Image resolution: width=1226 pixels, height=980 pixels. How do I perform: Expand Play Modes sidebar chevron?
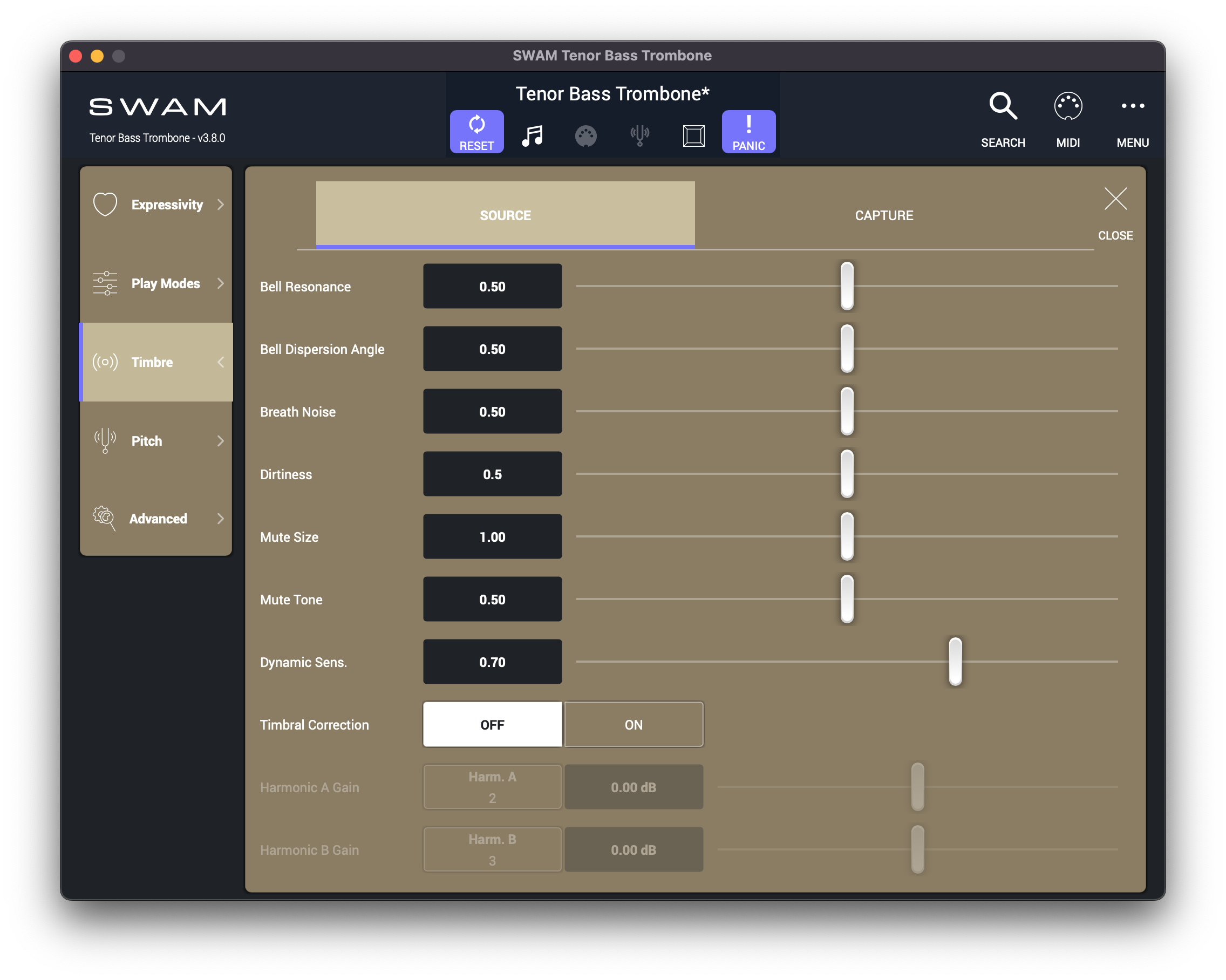pyautogui.click(x=220, y=283)
